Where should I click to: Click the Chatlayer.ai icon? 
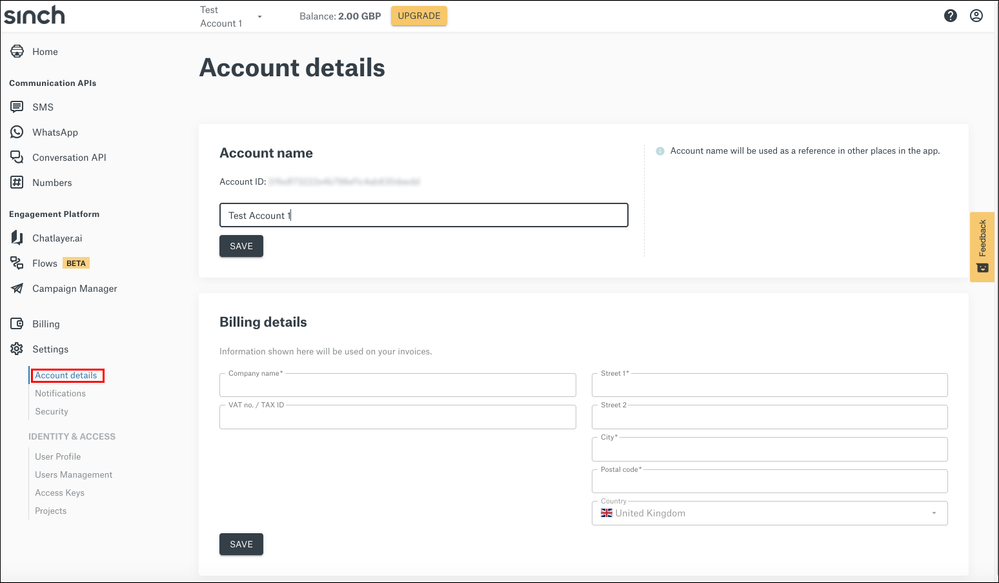click(x=17, y=238)
